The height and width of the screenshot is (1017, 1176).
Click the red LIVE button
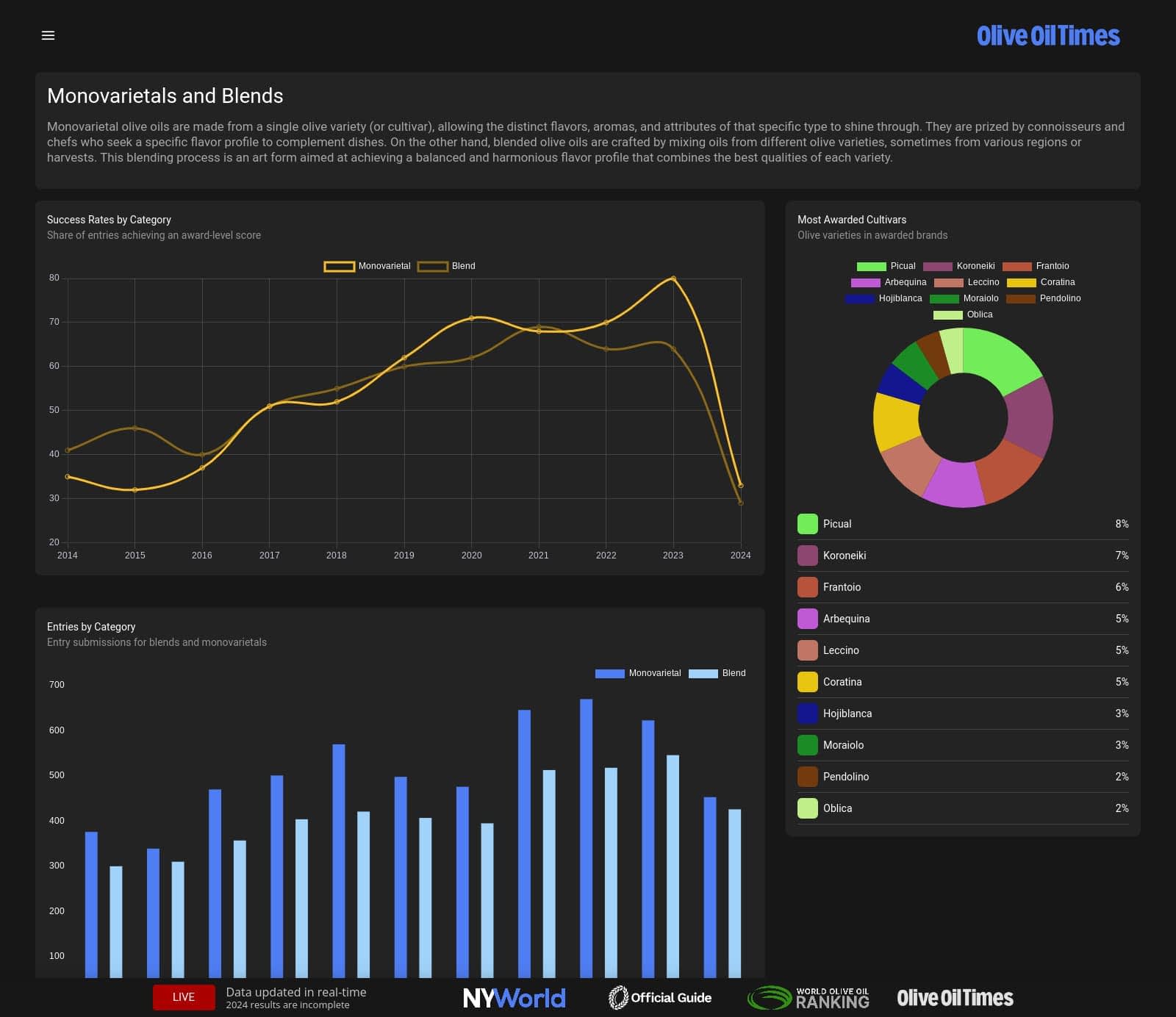click(184, 997)
